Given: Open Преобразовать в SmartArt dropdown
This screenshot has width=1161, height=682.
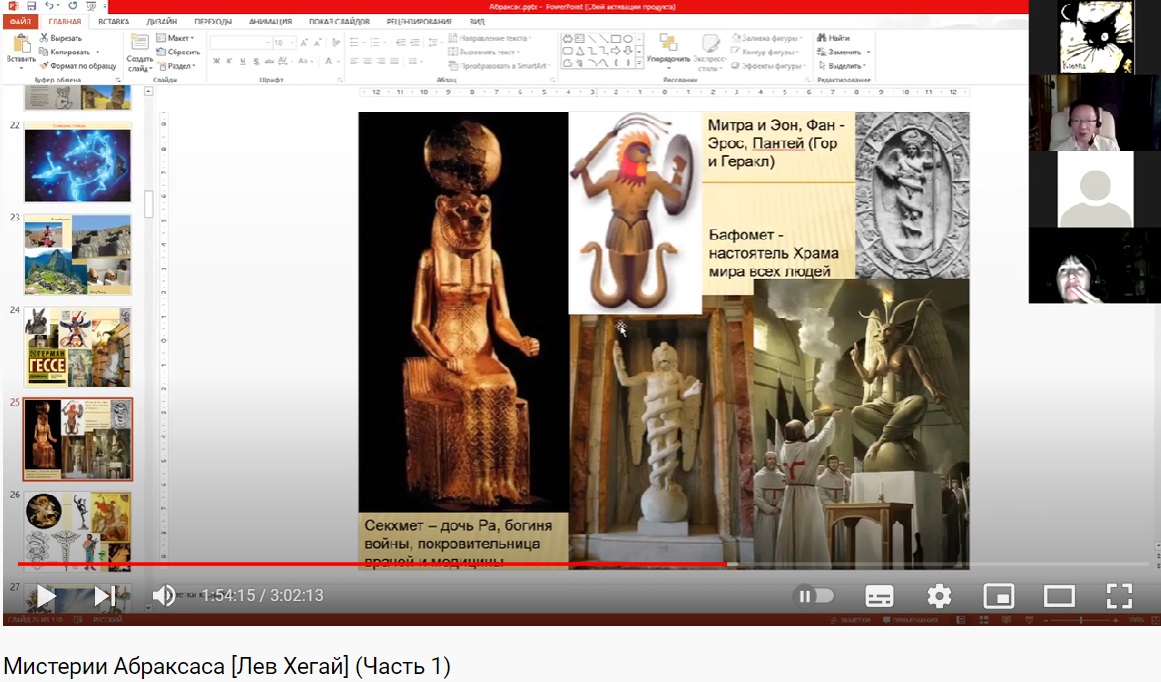Looking at the screenshot, I should click(501, 66).
